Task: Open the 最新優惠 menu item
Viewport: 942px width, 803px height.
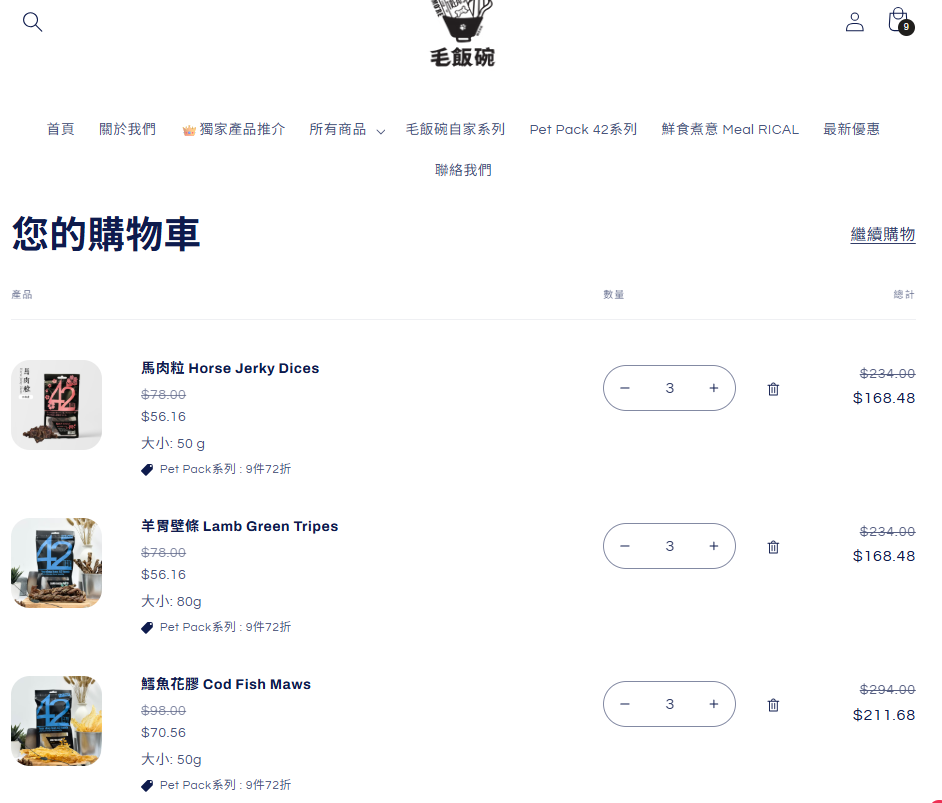Action: coord(851,130)
